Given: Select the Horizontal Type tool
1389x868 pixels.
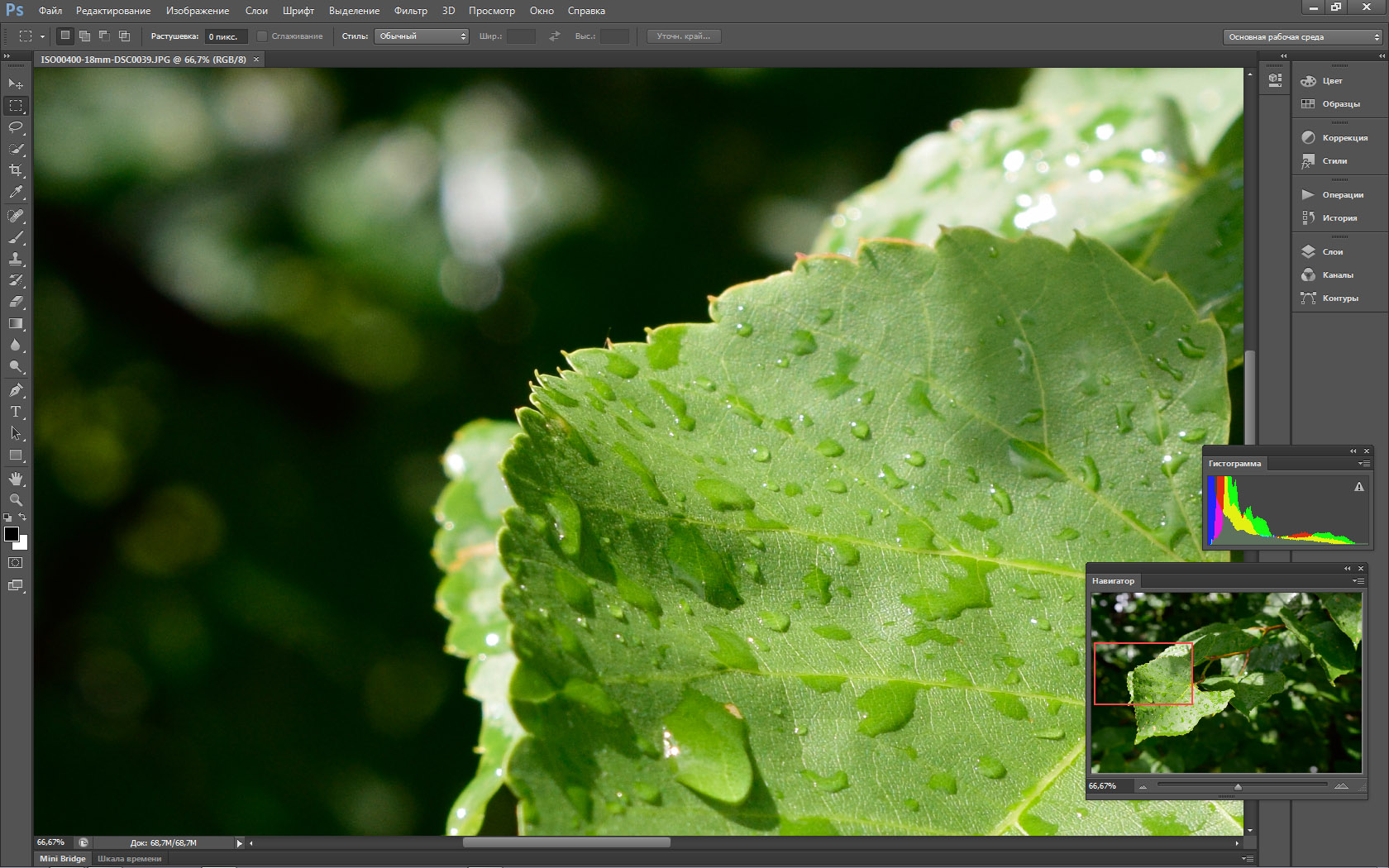Looking at the screenshot, I should point(16,412).
